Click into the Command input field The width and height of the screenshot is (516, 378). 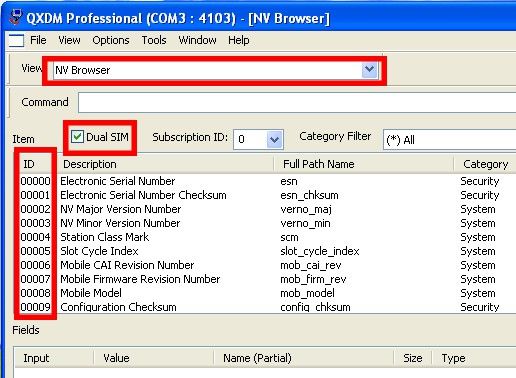click(x=297, y=102)
